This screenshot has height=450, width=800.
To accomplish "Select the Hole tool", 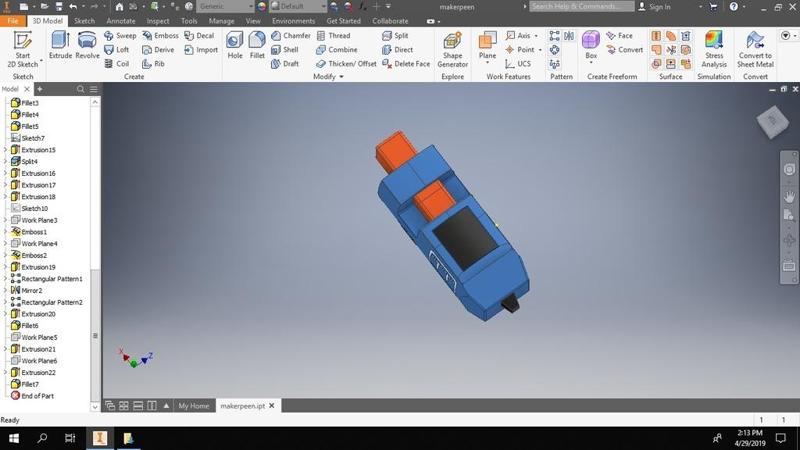I will 235,45.
